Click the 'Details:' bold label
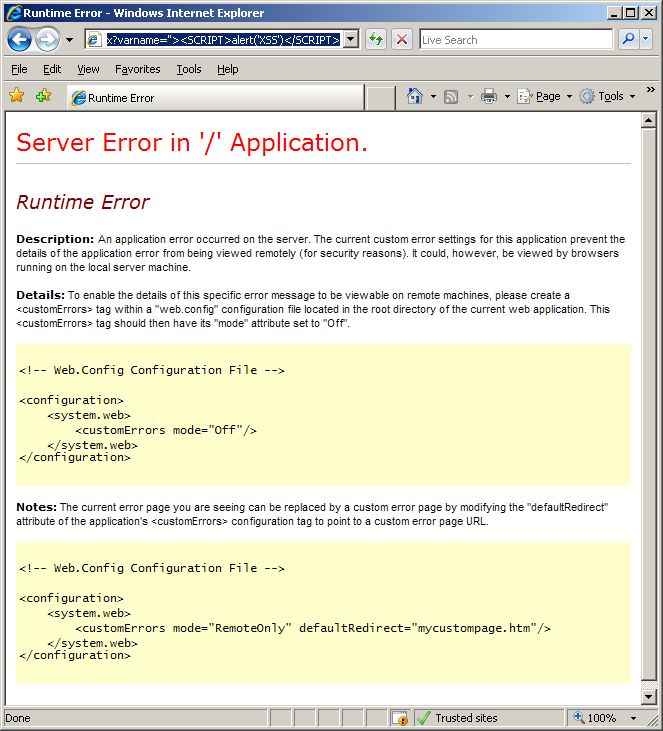 point(41,295)
